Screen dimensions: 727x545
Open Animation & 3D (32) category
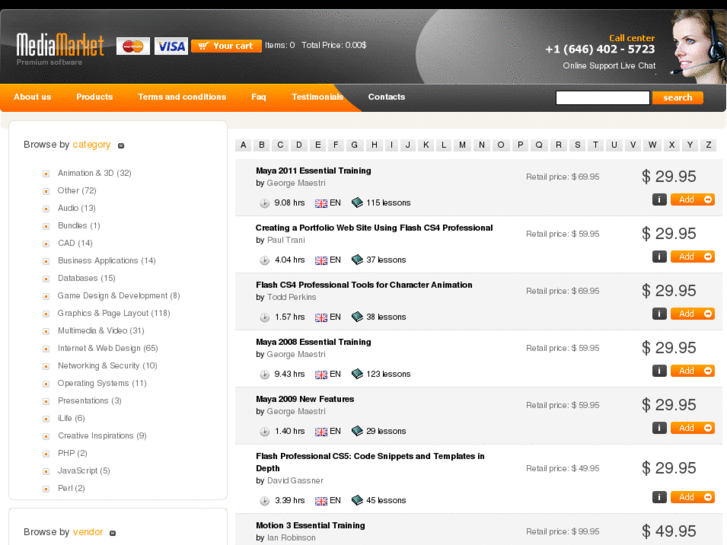[95, 173]
